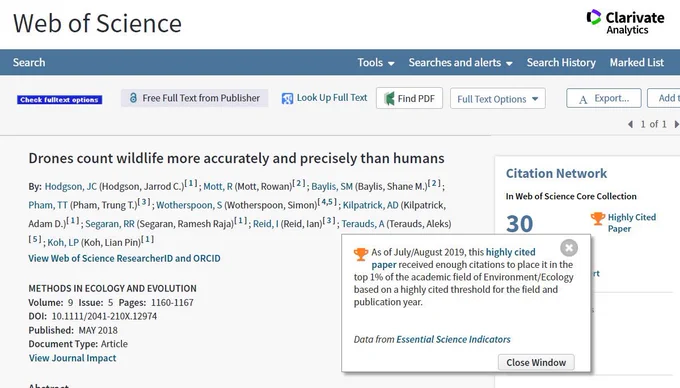Go to next record arrow

(x=676, y=124)
